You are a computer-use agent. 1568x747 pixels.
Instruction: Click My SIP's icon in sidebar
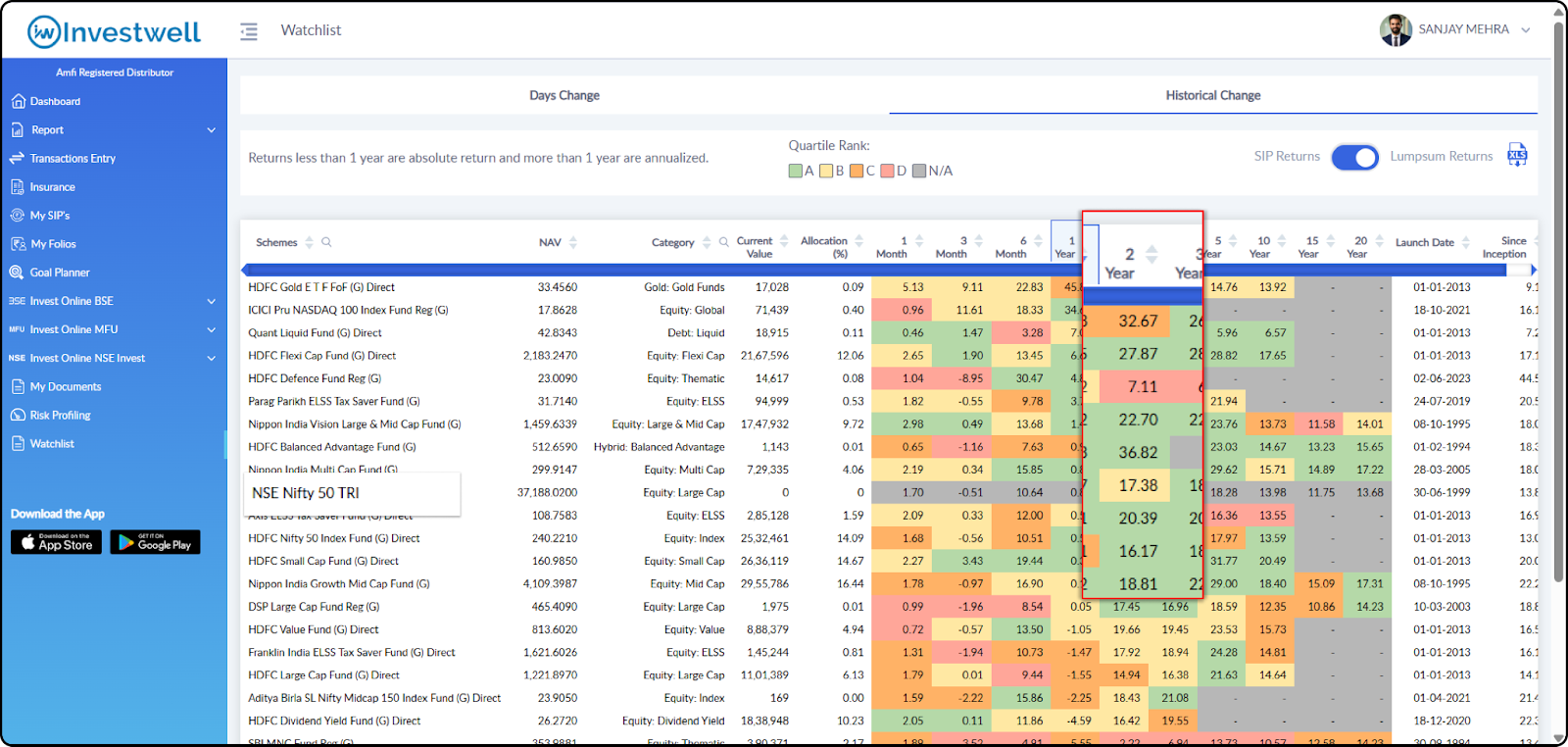[x=18, y=215]
